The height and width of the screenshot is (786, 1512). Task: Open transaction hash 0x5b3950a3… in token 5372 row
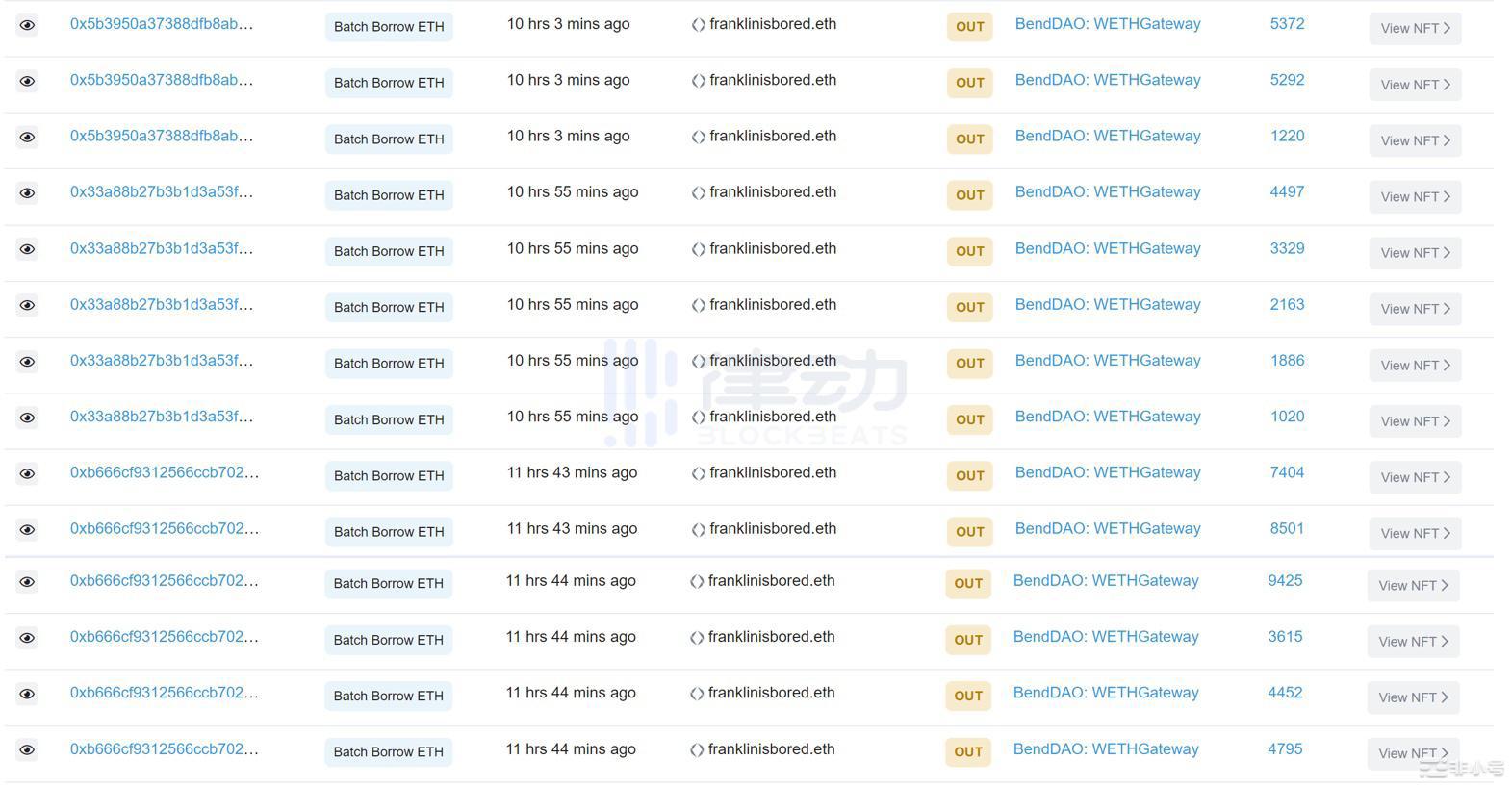click(162, 24)
